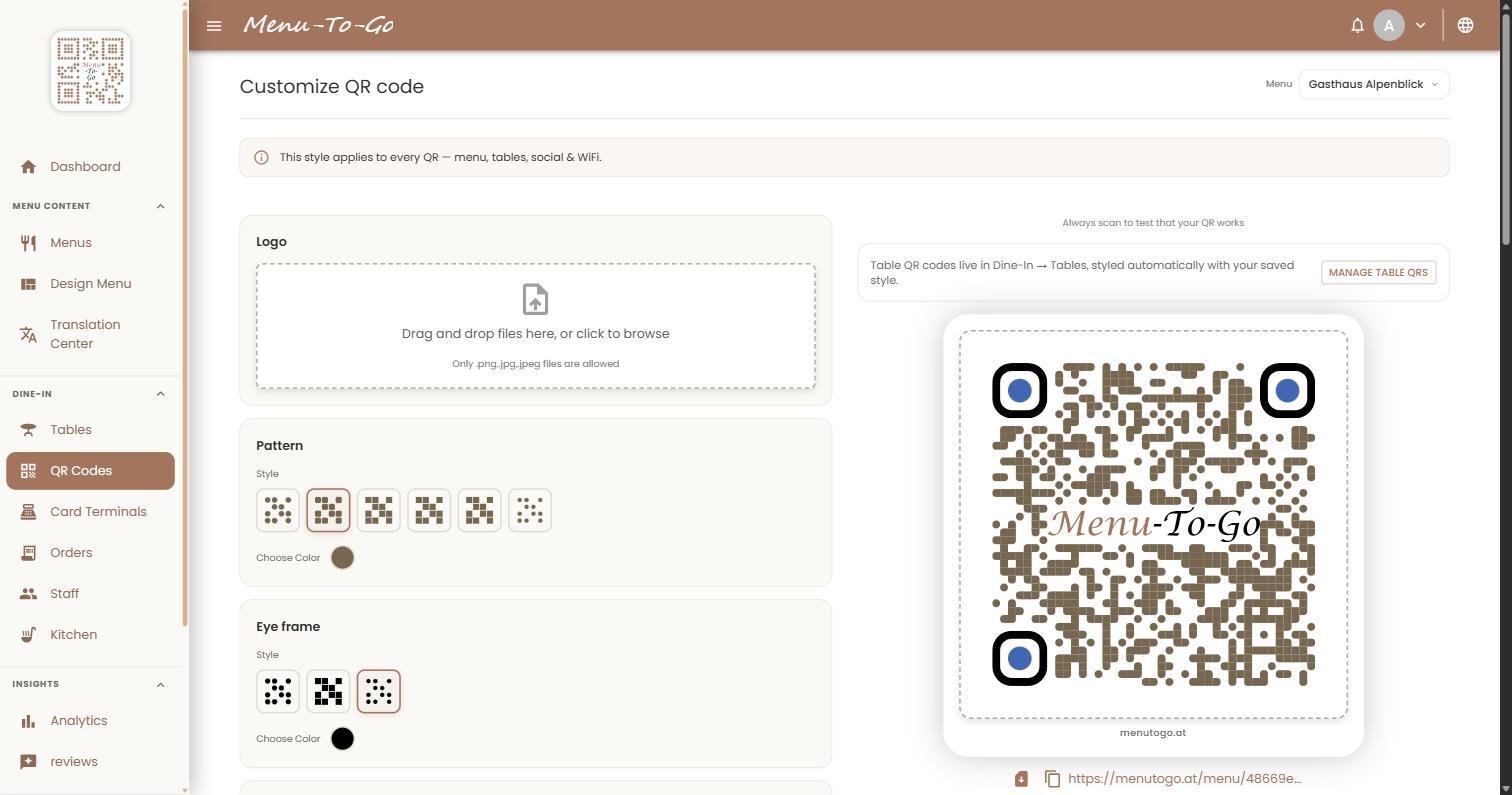This screenshot has width=1512, height=795.
Task: Select the second Eye frame style
Action: pos(328,691)
